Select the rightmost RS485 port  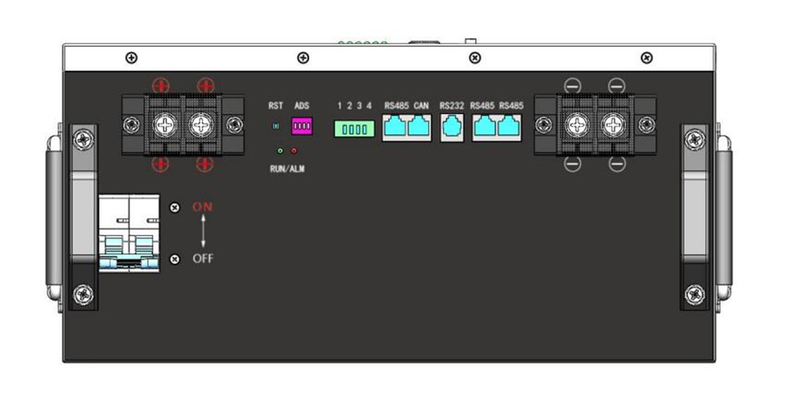coord(511,127)
